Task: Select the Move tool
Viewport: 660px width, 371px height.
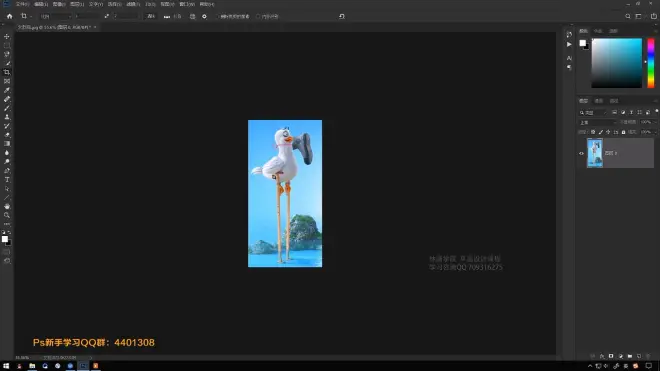Action: [x=7, y=37]
